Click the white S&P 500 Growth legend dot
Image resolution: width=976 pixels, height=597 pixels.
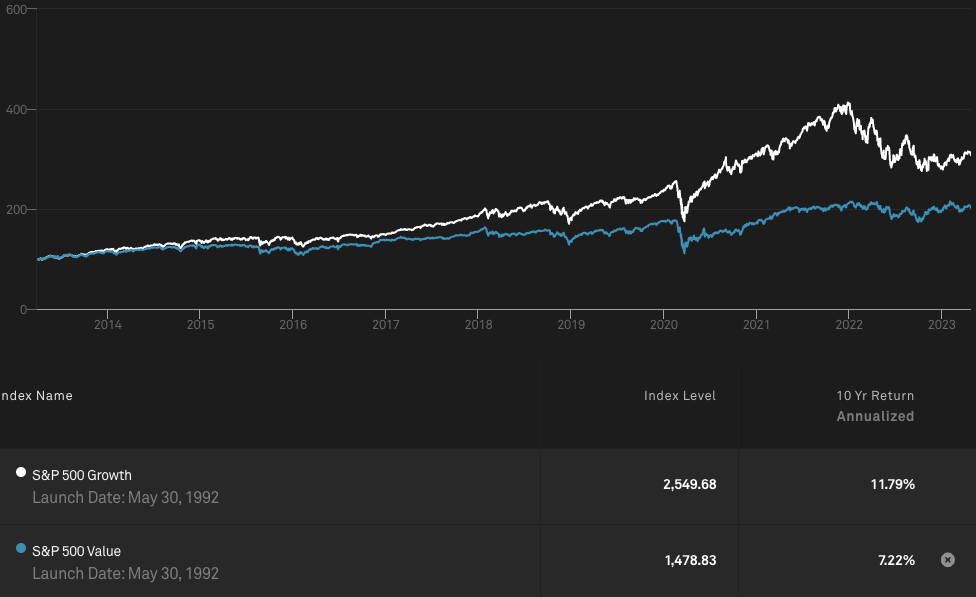21,473
